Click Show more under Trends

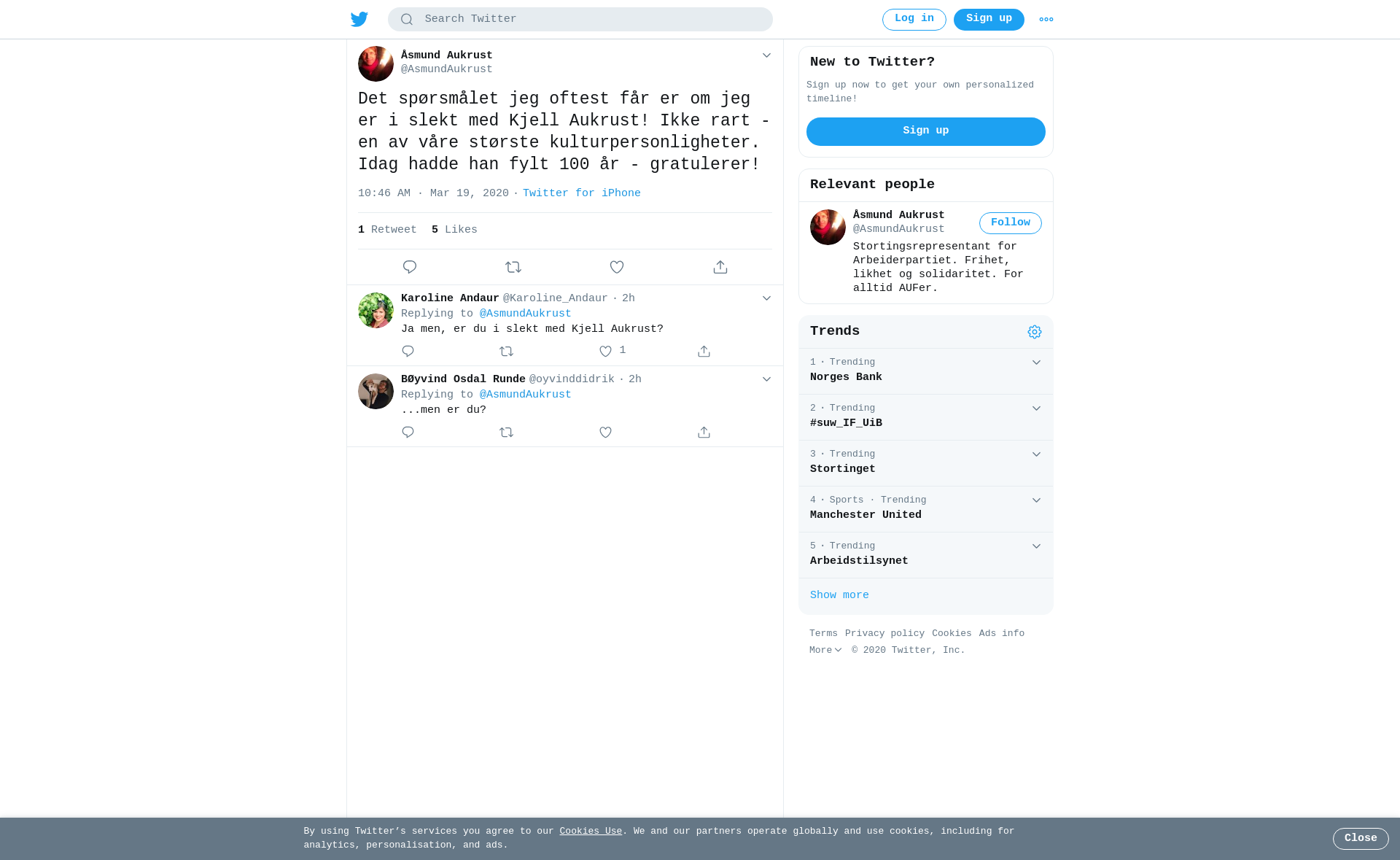(x=839, y=595)
